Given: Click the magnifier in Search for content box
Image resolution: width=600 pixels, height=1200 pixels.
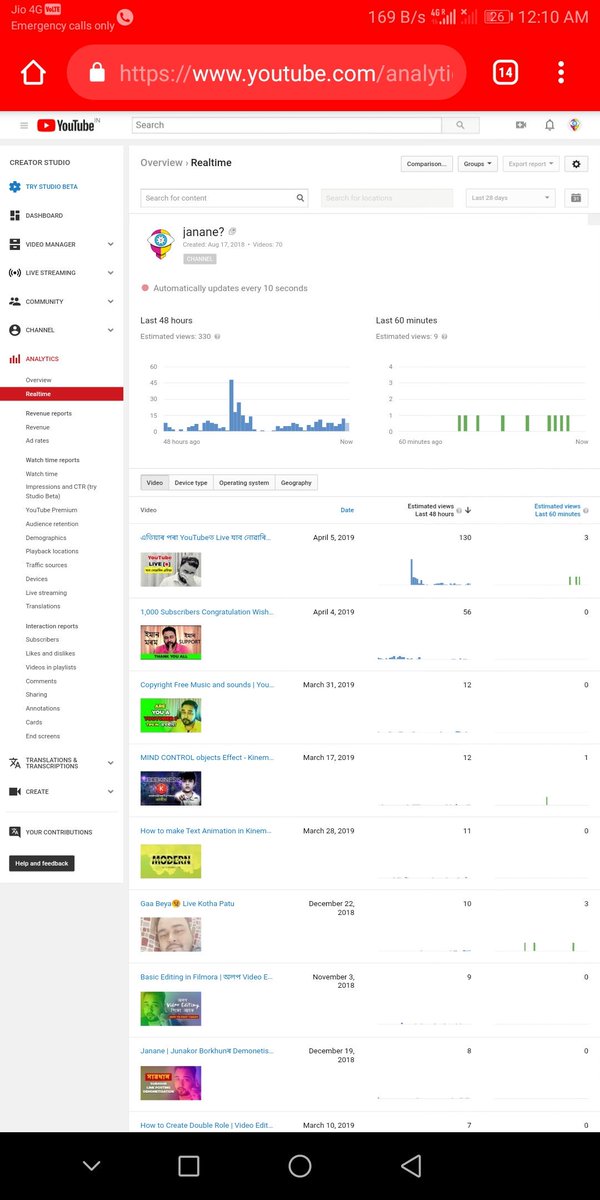Looking at the screenshot, I should 300,198.
